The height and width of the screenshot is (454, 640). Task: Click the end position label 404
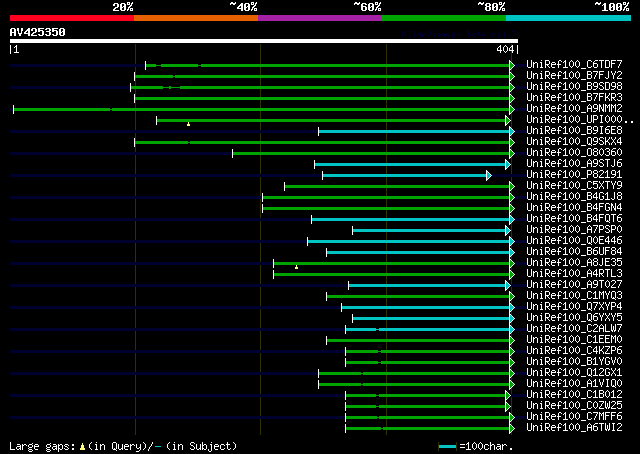coord(505,49)
